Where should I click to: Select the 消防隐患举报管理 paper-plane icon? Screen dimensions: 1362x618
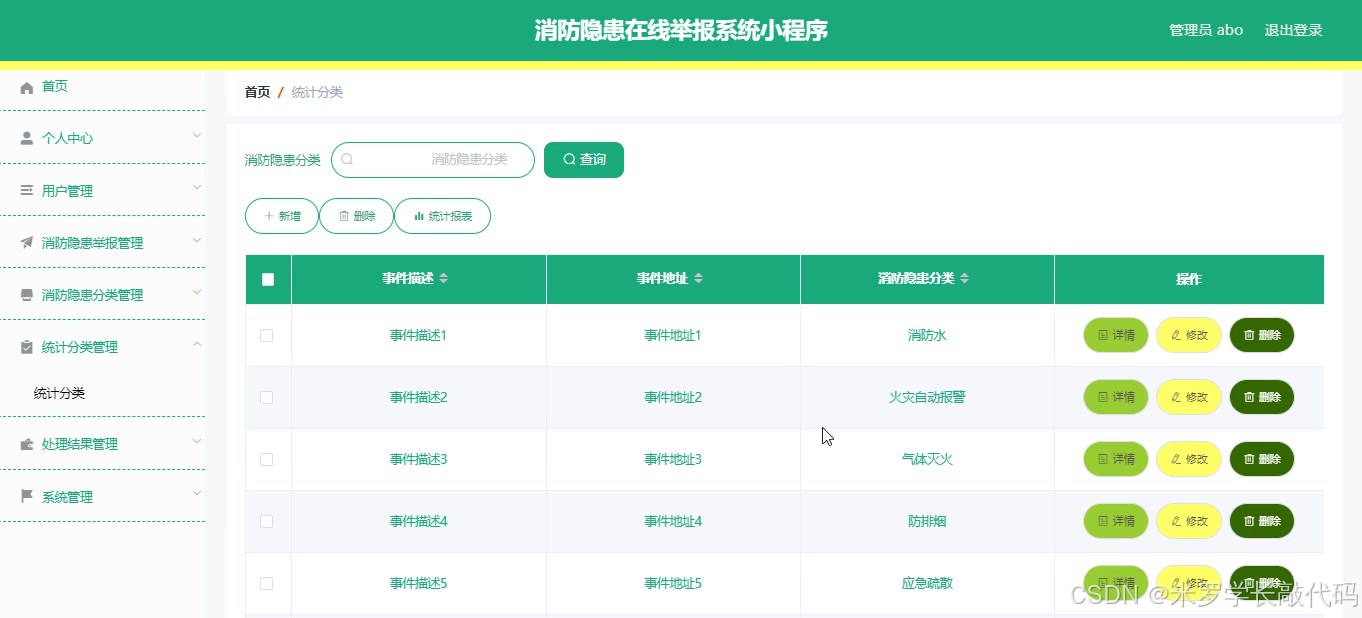pos(25,242)
